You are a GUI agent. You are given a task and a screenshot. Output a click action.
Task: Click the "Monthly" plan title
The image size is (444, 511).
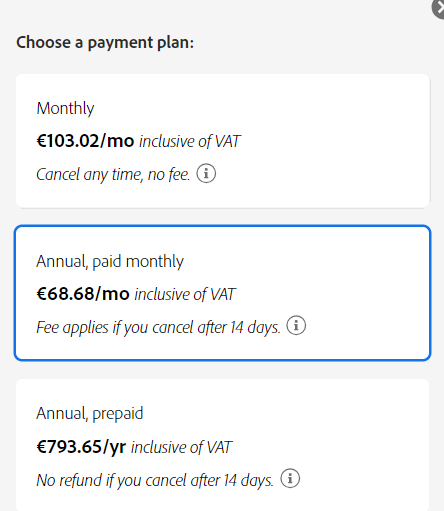(x=65, y=108)
